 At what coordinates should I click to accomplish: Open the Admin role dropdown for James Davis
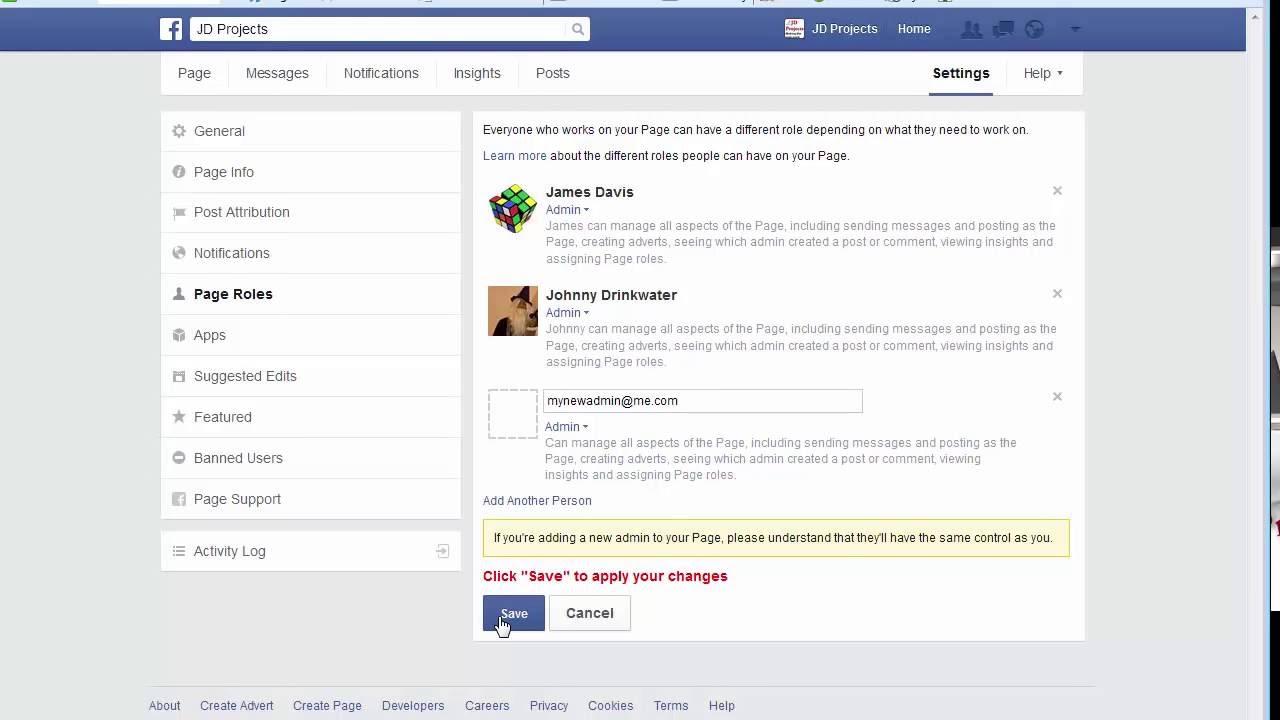[567, 210]
